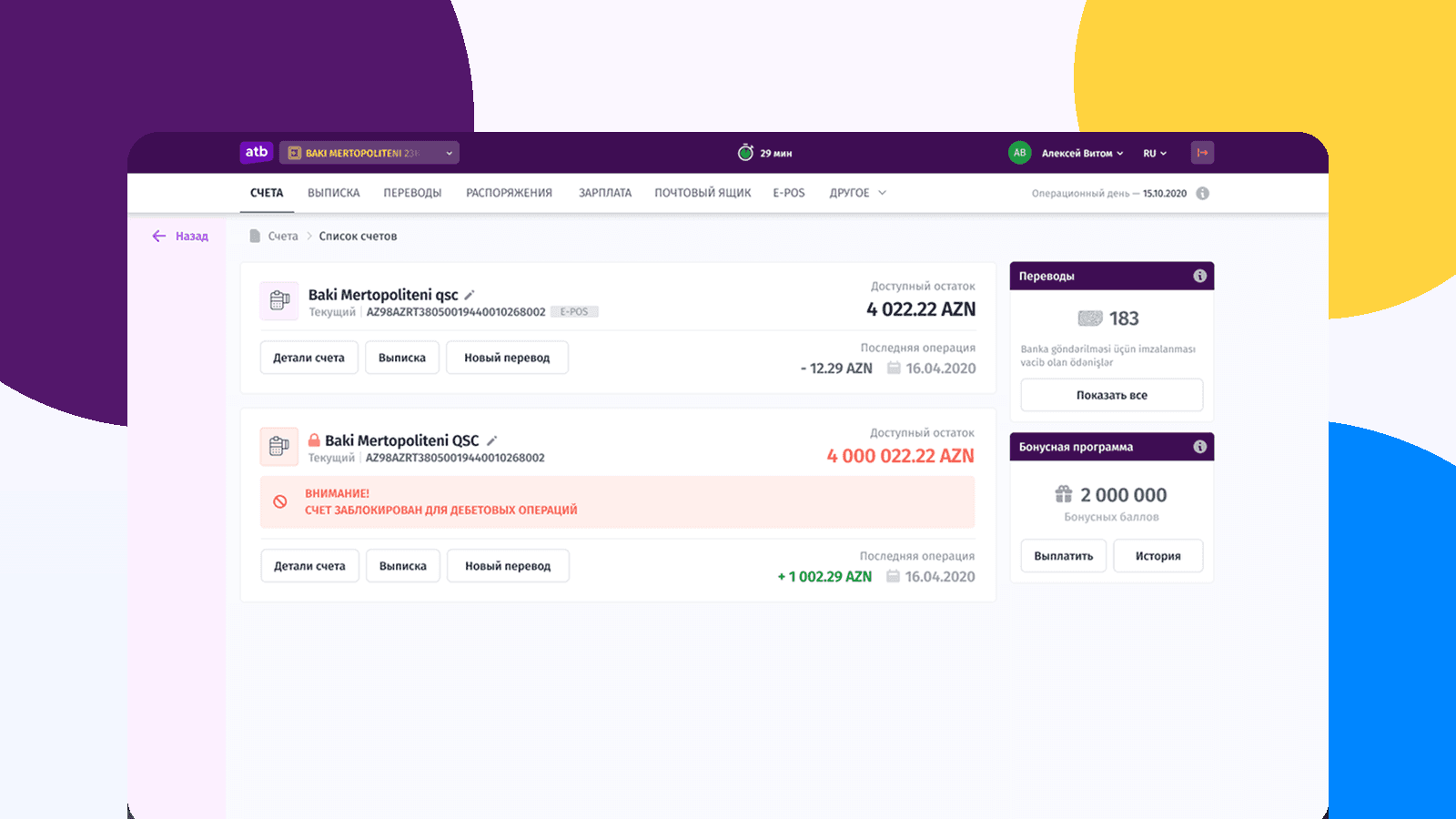Click calendar icon next to -12.29 AZN operation
Viewport: 1456px width, 819px height.
click(x=894, y=368)
